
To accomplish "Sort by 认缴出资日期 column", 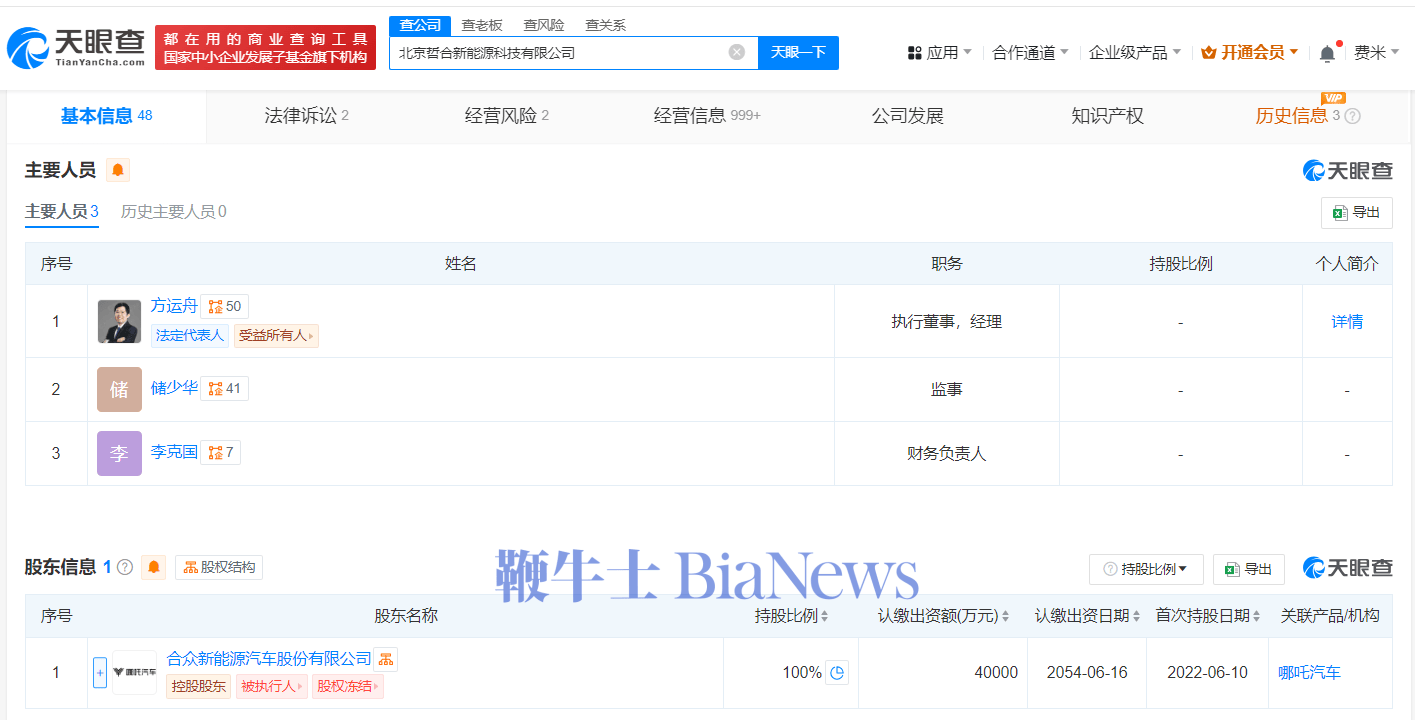I will coord(1088,616).
